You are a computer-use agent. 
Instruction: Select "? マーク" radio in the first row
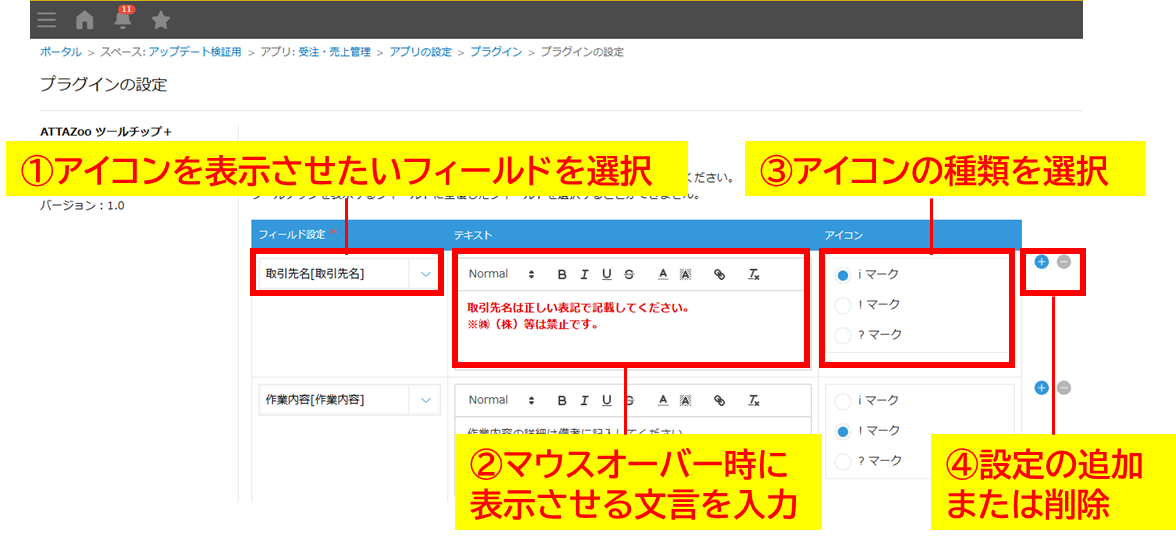click(843, 335)
